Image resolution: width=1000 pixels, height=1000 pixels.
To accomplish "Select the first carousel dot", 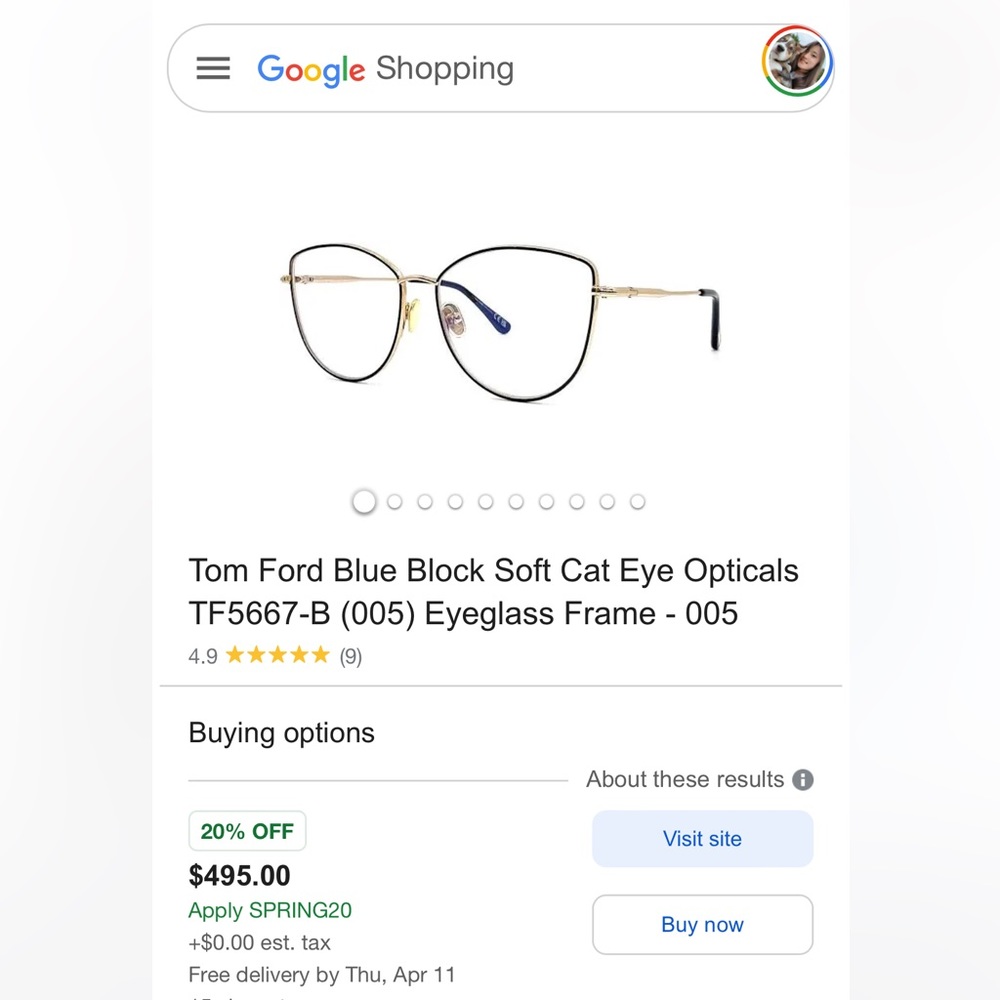I will coord(364,501).
